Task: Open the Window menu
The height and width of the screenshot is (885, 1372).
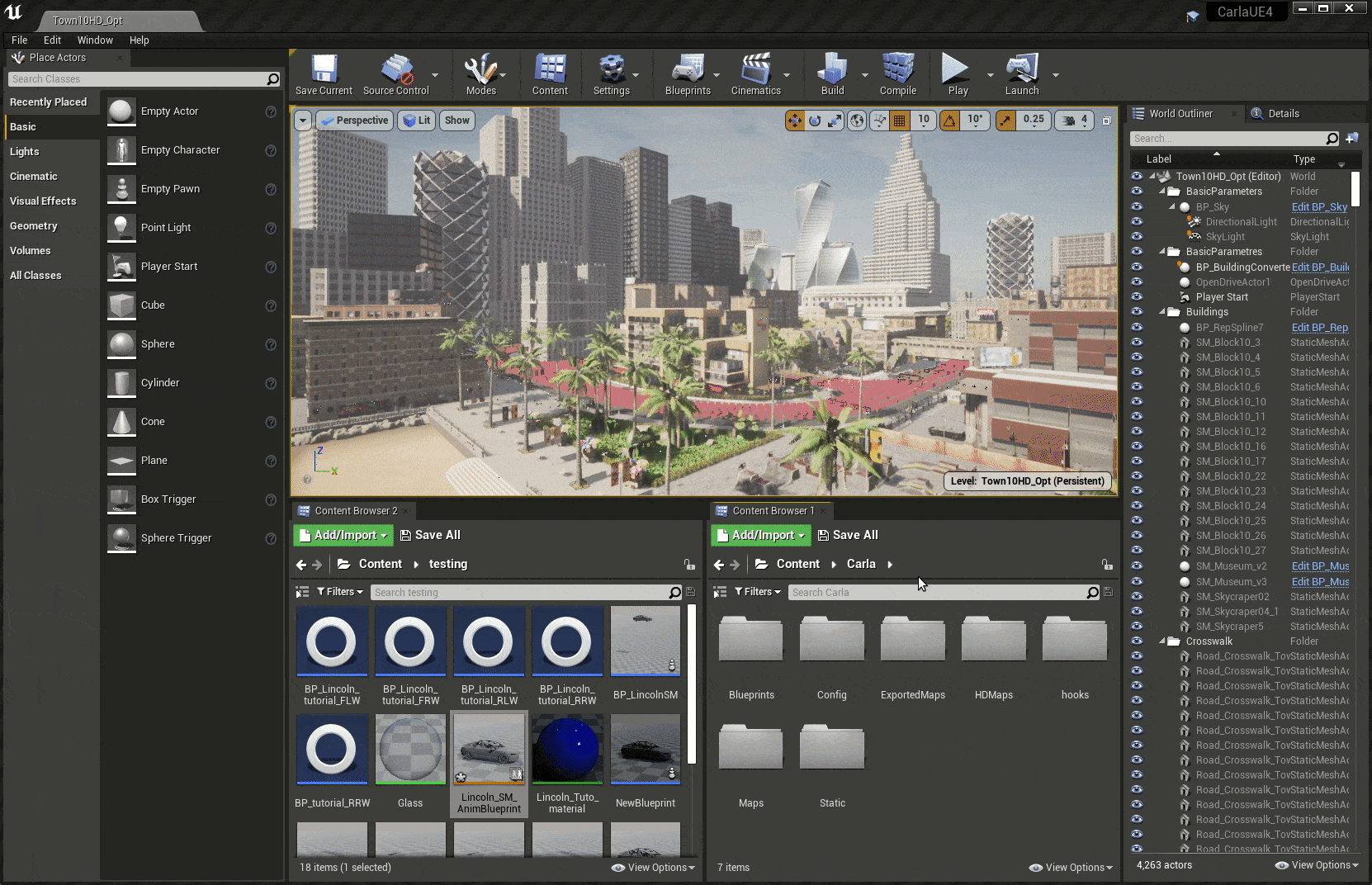Action: (95, 40)
